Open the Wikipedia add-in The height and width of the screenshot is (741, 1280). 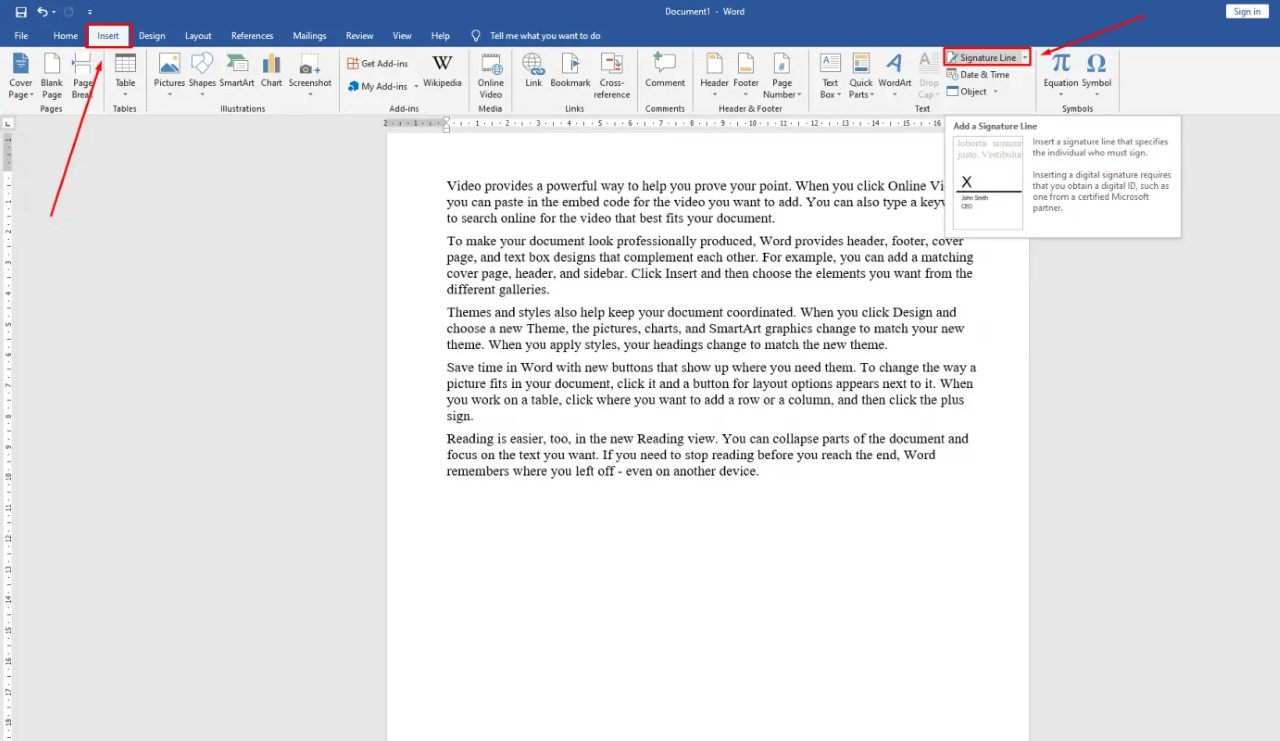[442, 70]
